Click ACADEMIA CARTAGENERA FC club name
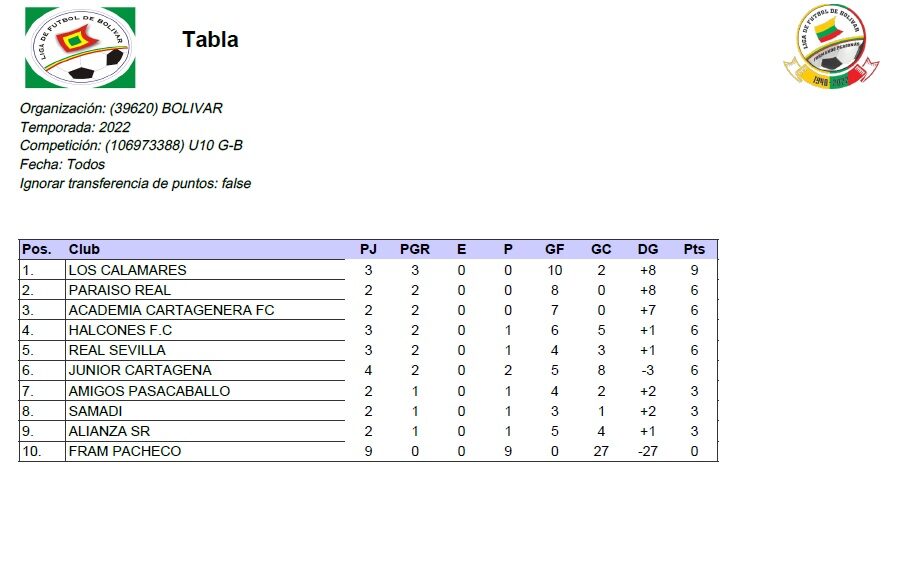Image resolution: width=912 pixels, height=567 pixels. click(x=171, y=310)
